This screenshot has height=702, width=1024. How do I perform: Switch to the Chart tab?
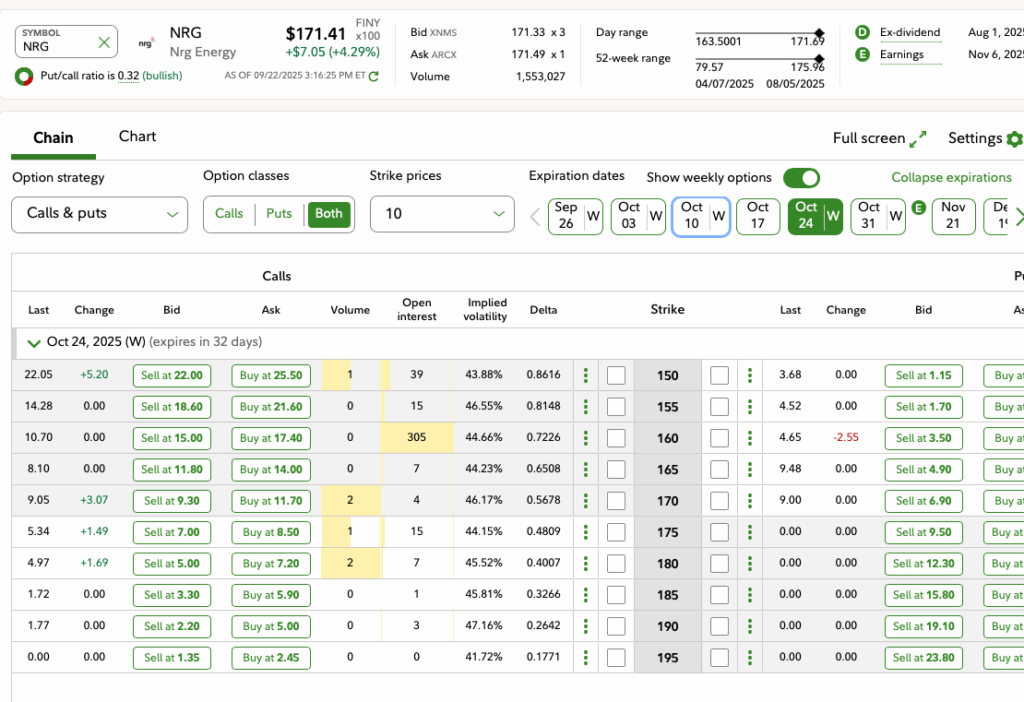pyautogui.click(x=137, y=137)
